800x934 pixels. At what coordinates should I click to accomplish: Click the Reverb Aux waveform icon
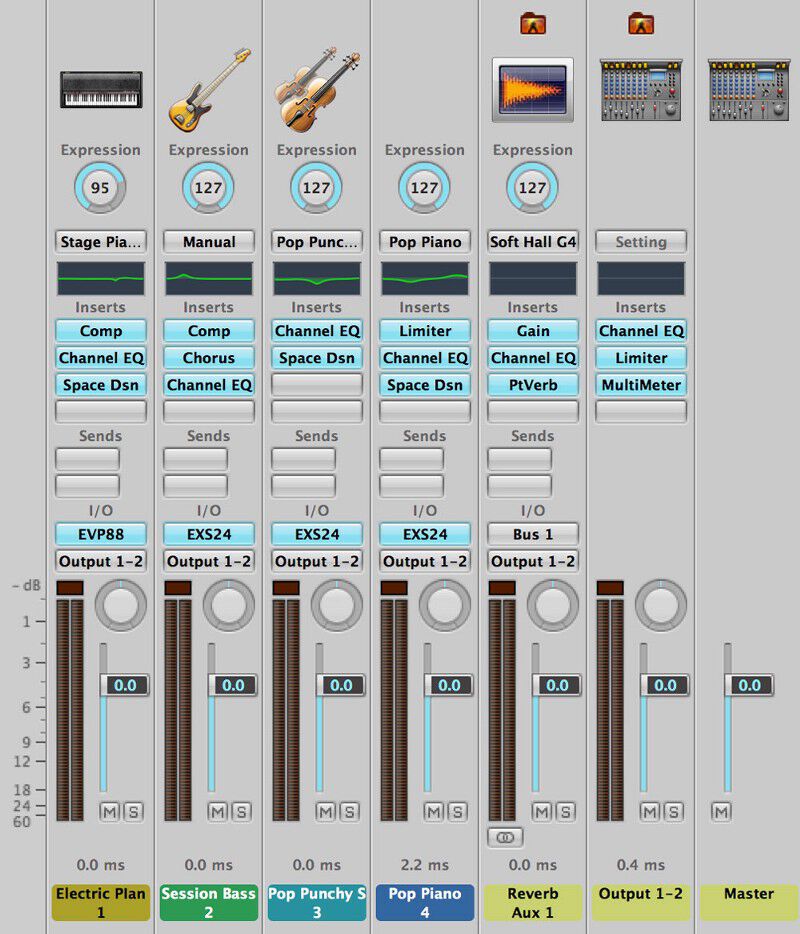pyautogui.click(x=533, y=90)
